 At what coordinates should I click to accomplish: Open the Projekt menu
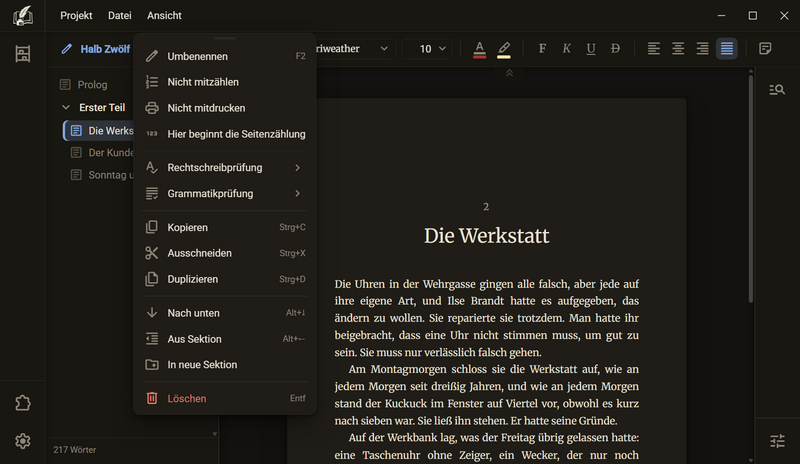point(76,16)
